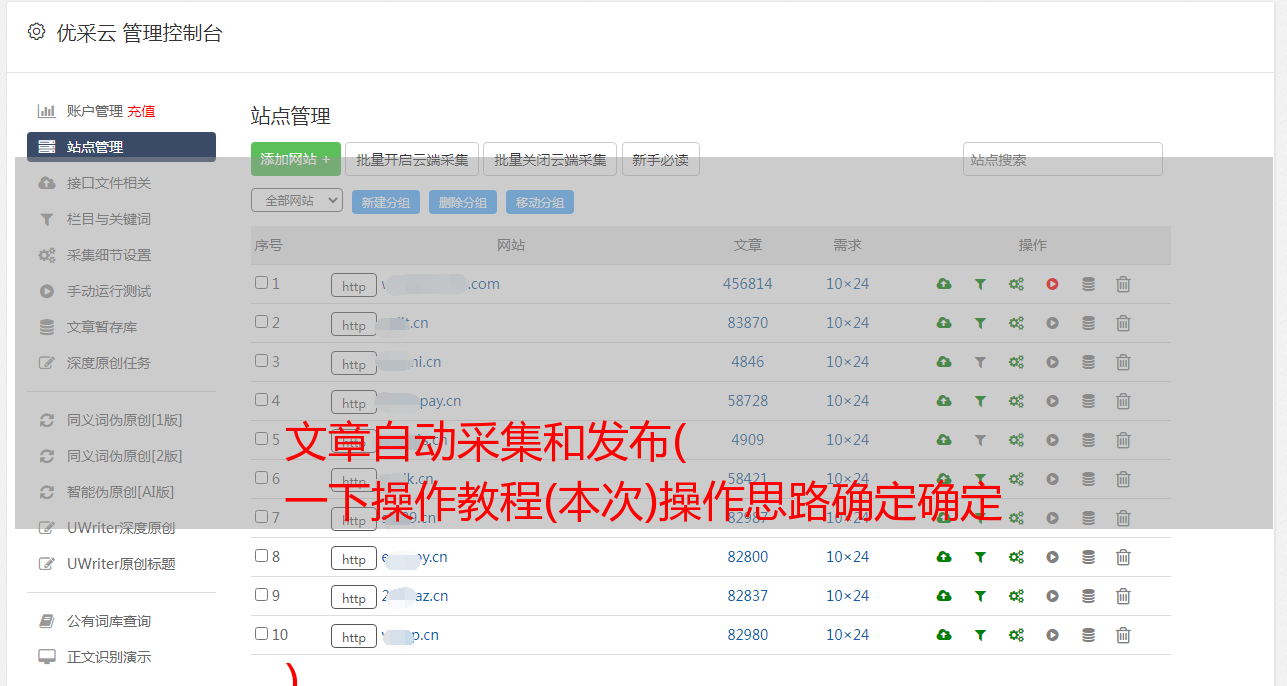Open 接口文件相关 in the sidebar
This screenshot has height=686, width=1287.
109,183
